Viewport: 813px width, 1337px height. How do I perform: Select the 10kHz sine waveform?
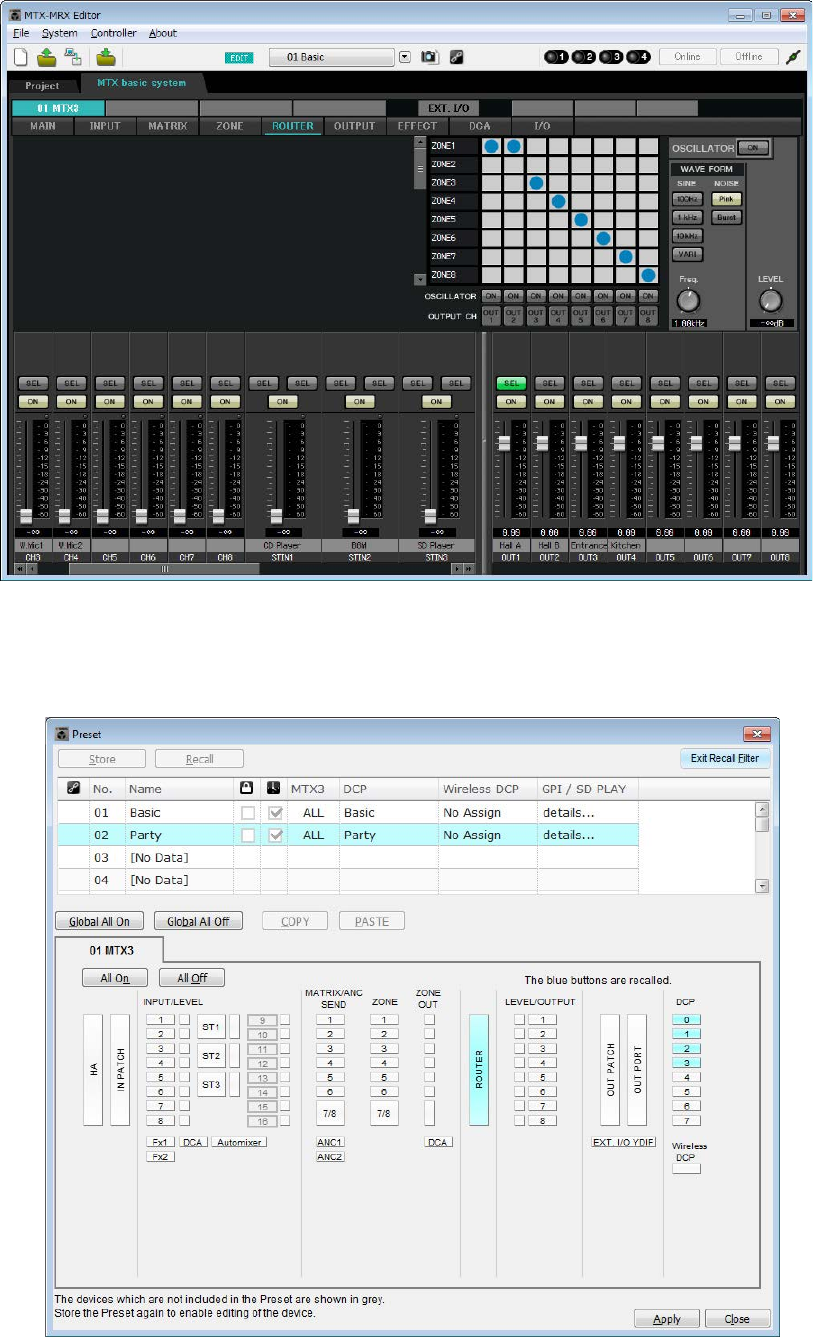687,235
